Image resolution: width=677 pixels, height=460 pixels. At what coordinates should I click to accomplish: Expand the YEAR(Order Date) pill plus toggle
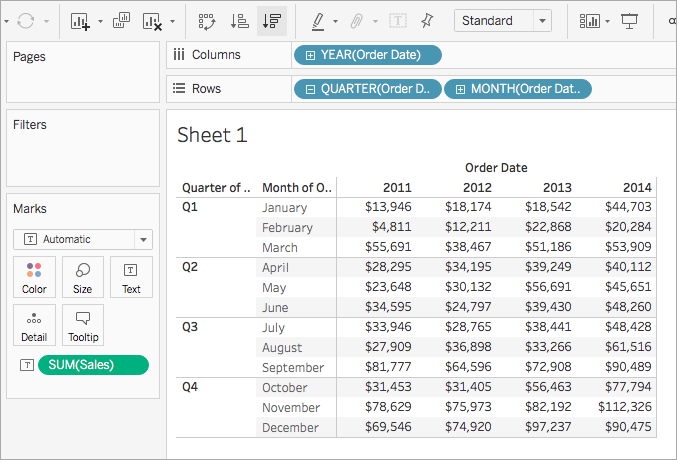coord(310,55)
